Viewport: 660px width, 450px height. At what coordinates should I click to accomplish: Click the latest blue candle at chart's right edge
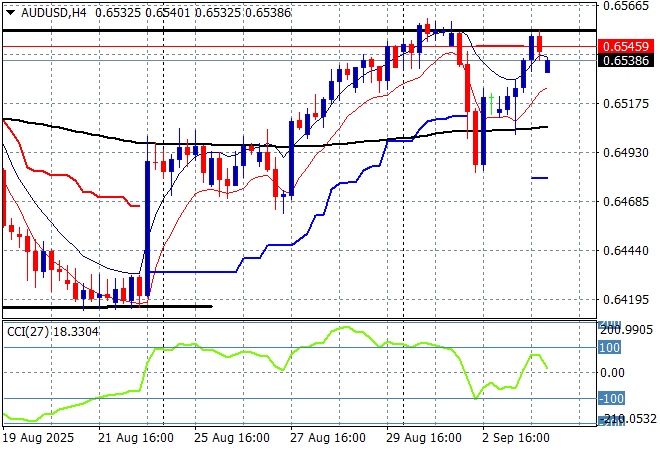(548, 66)
